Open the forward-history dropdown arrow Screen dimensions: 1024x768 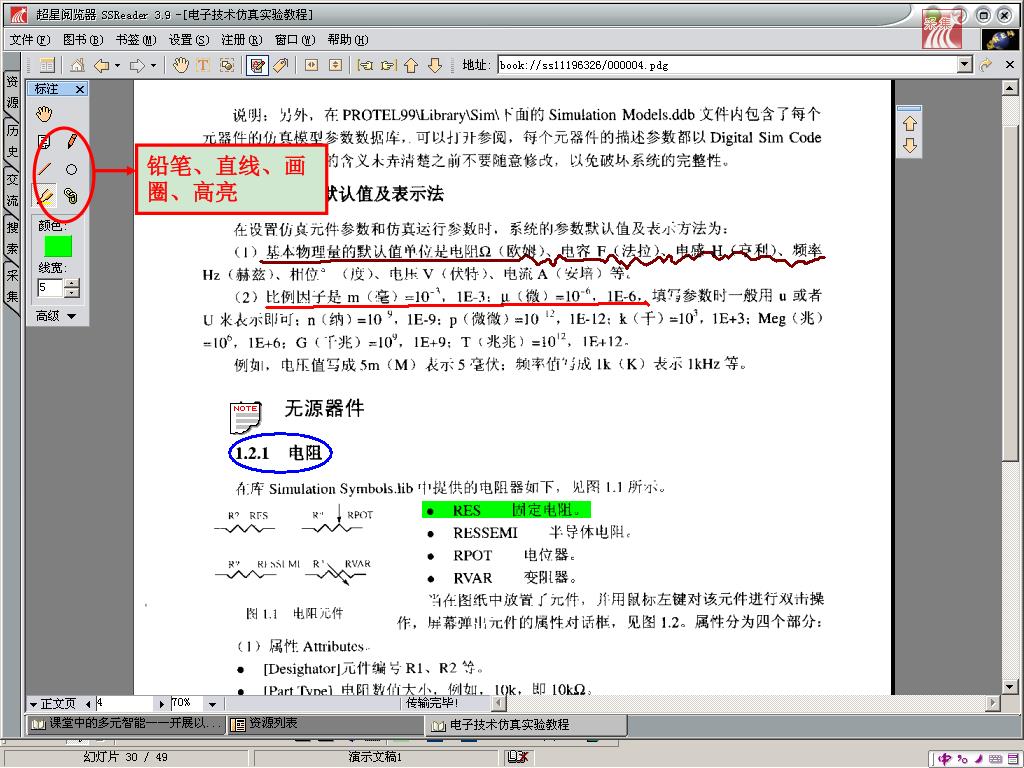(153, 65)
